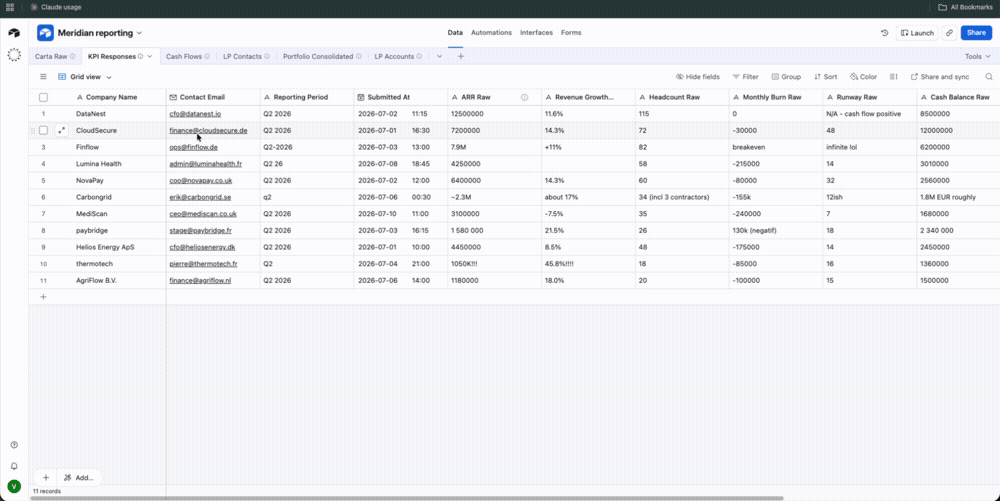Open Share and sync
The width and height of the screenshot is (1000, 501).
(x=939, y=76)
